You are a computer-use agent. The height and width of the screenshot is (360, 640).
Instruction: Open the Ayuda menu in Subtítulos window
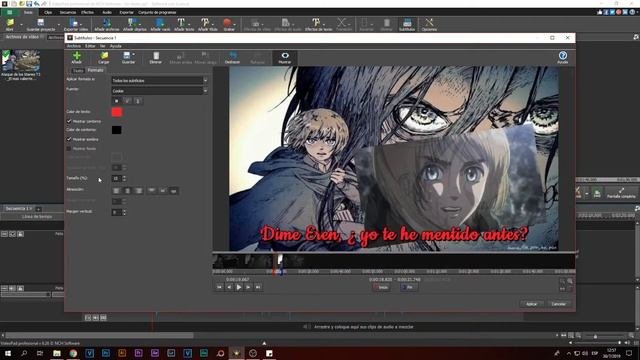pyautogui.click(x=116, y=46)
